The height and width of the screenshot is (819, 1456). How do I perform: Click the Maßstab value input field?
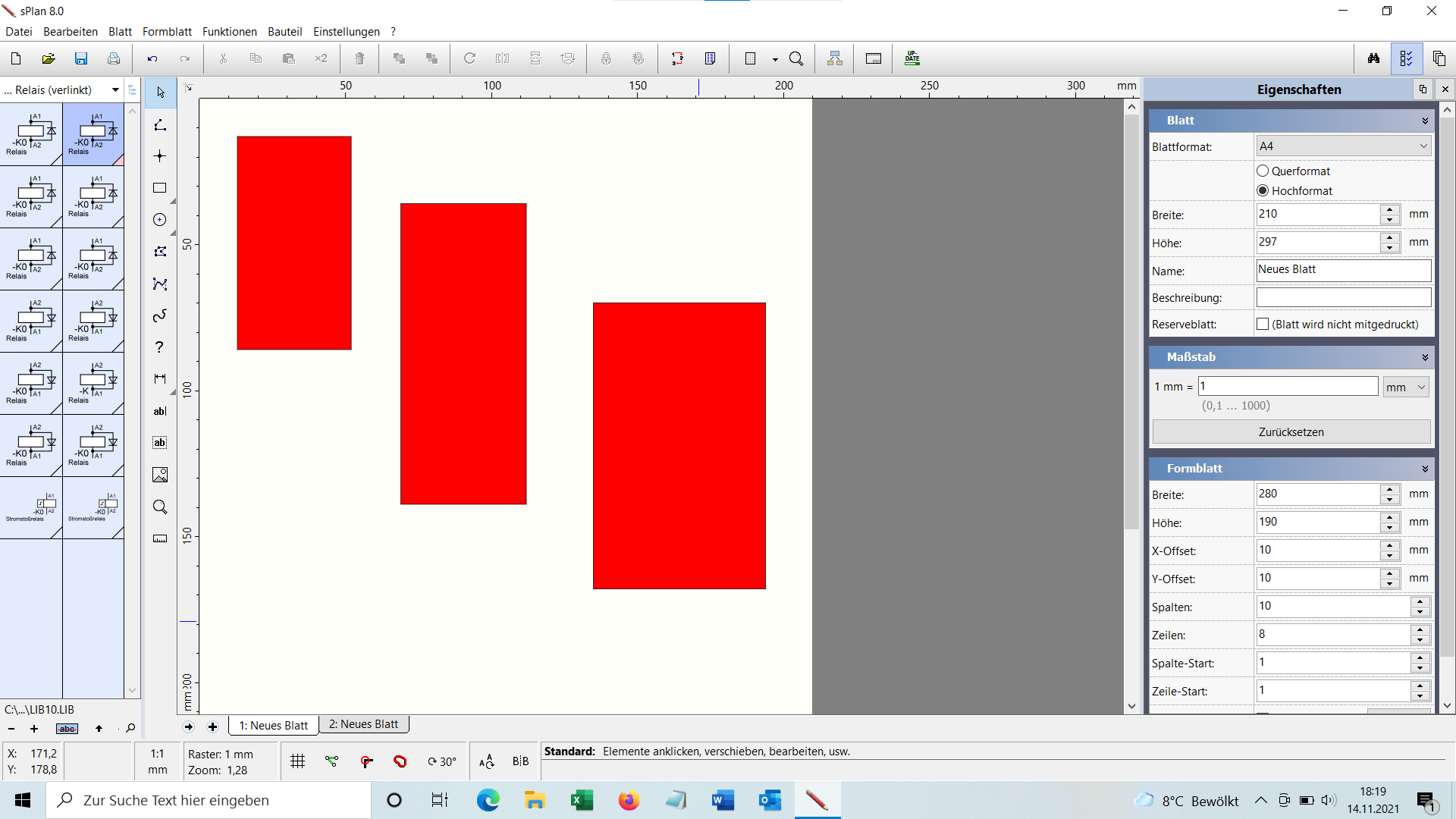(x=1288, y=386)
